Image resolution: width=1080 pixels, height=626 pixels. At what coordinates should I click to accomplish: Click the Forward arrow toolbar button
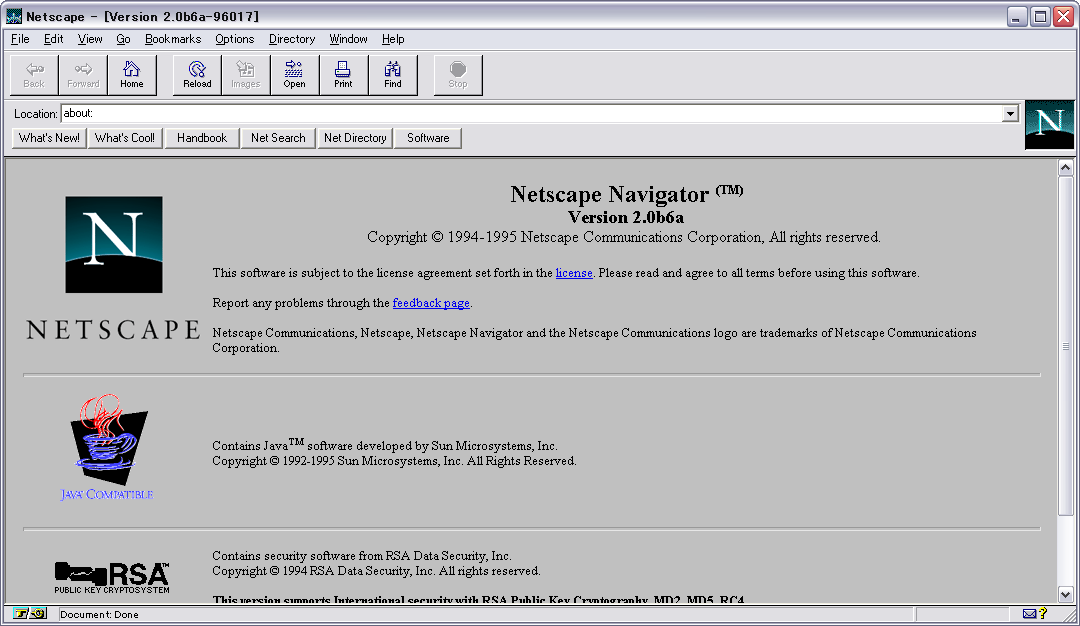[83, 75]
